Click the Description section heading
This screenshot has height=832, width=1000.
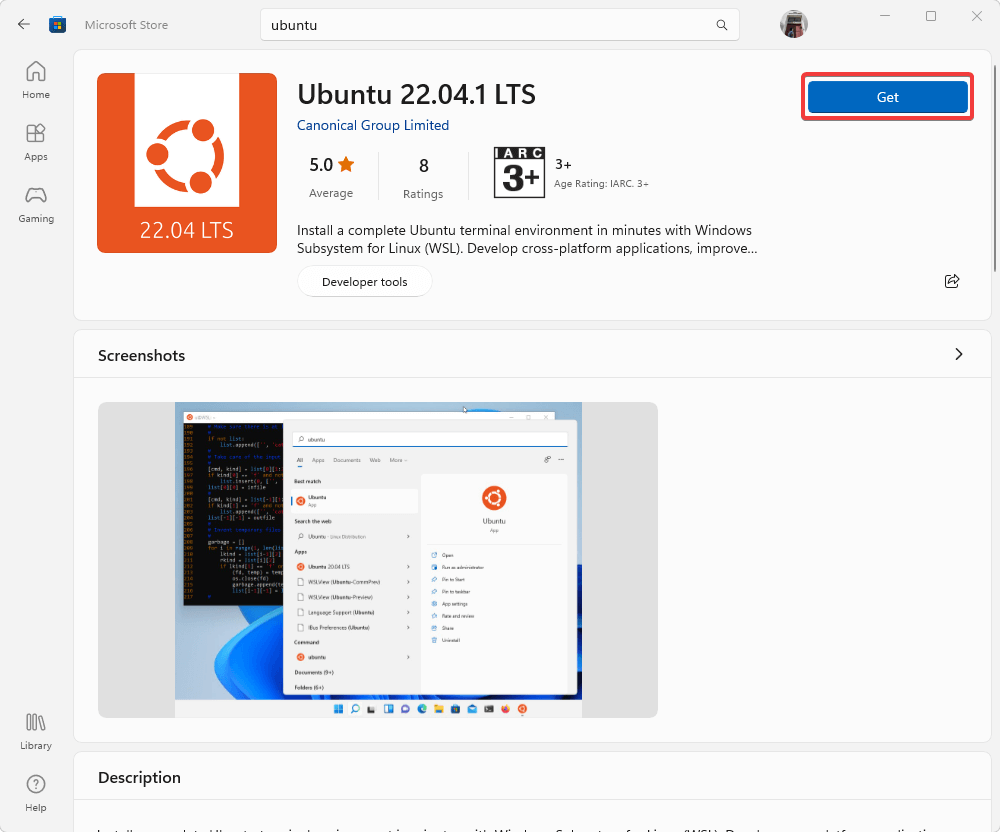[139, 777]
